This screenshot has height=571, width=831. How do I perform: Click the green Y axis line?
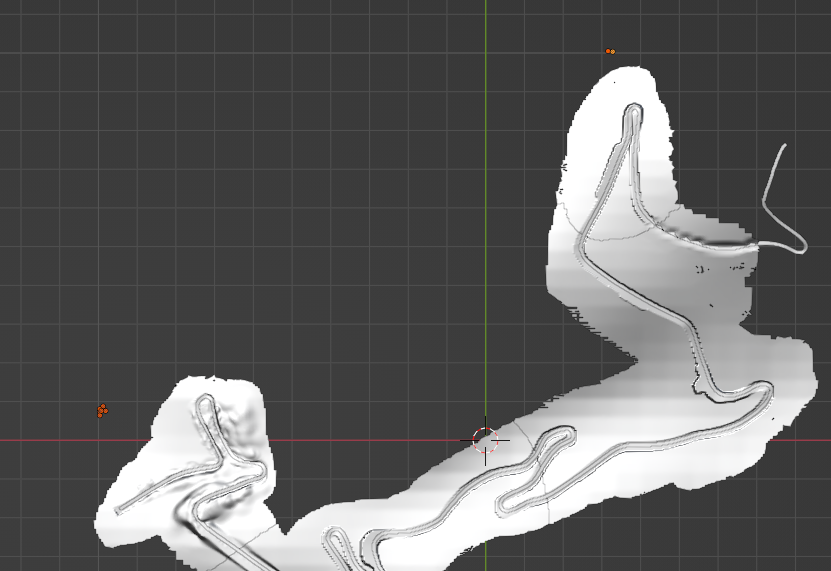pos(486,200)
